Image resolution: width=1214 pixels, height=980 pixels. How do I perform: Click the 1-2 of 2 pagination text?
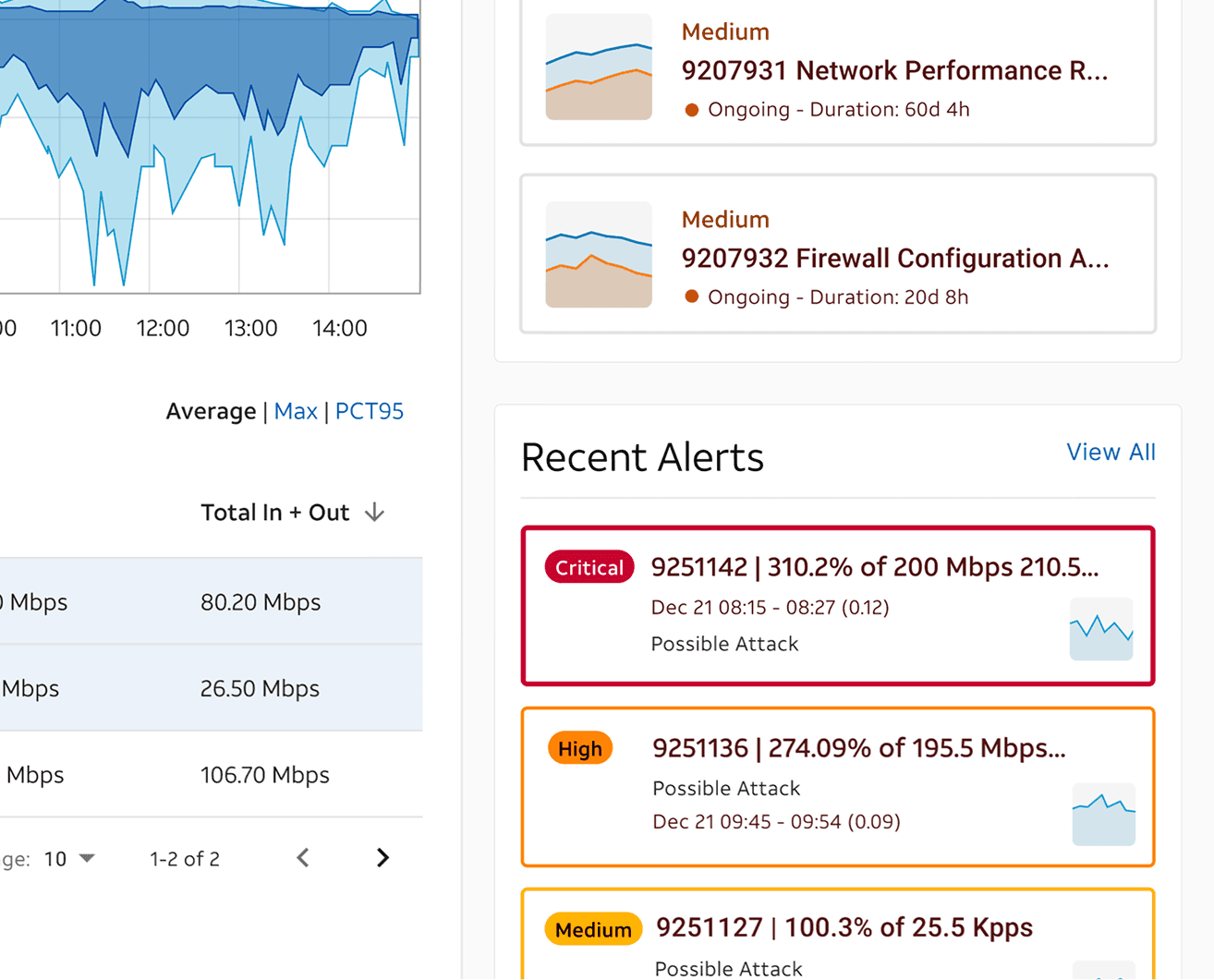pyautogui.click(x=185, y=859)
